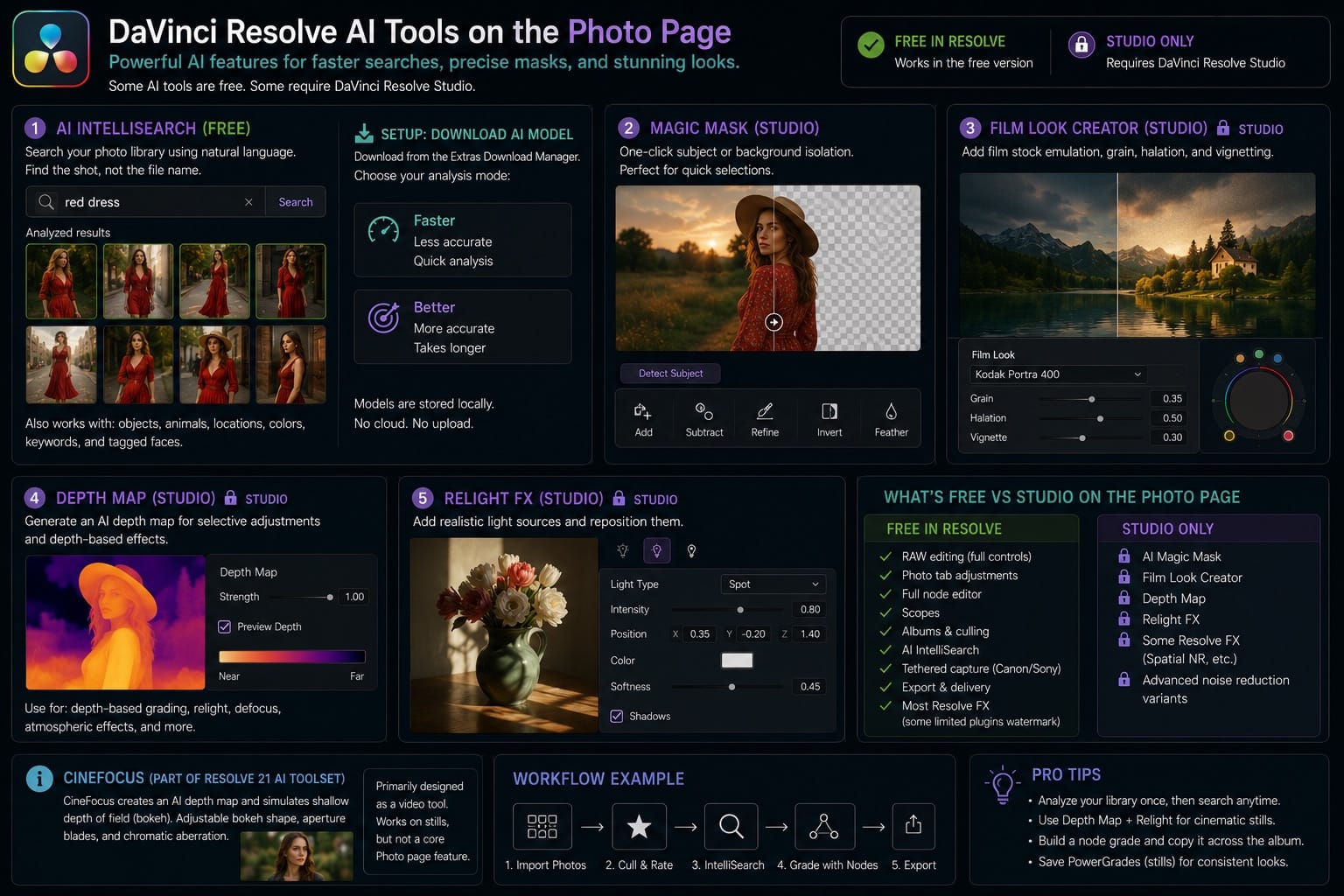Click the IntelliSearch magnifier workflow icon
The width and height of the screenshot is (1344, 896).
pyautogui.click(x=731, y=826)
